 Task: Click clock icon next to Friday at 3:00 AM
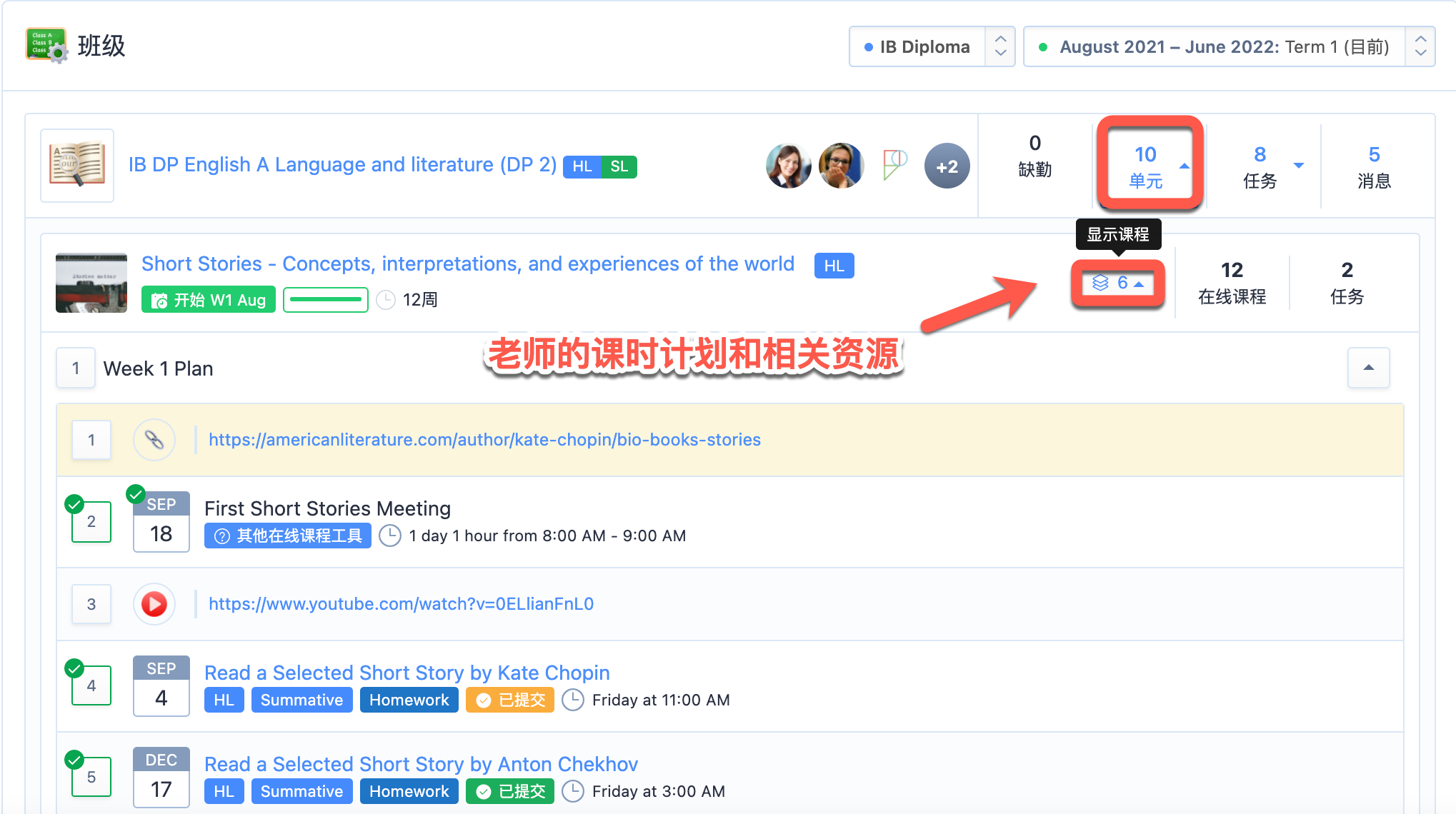coord(573,791)
